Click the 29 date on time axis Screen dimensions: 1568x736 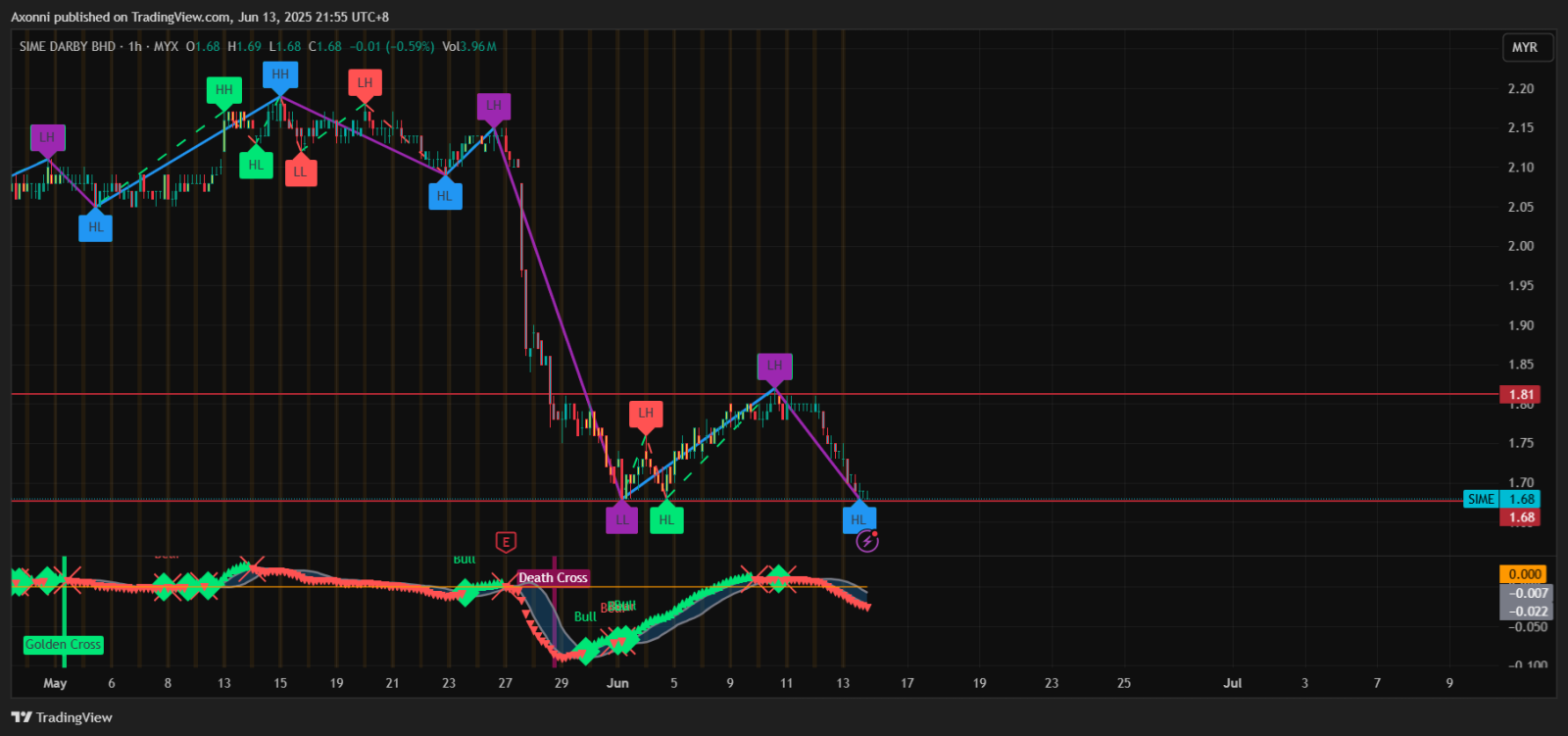click(x=562, y=683)
